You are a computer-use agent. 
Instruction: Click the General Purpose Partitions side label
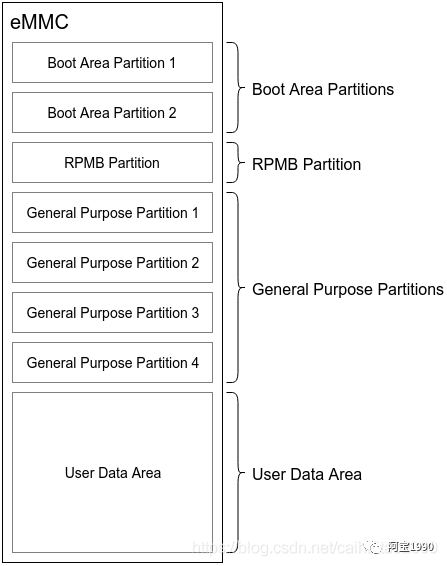348,289
